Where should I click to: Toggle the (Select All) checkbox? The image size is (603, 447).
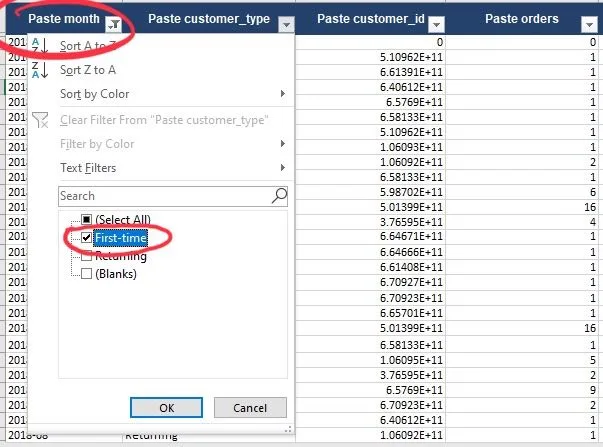tap(87, 220)
